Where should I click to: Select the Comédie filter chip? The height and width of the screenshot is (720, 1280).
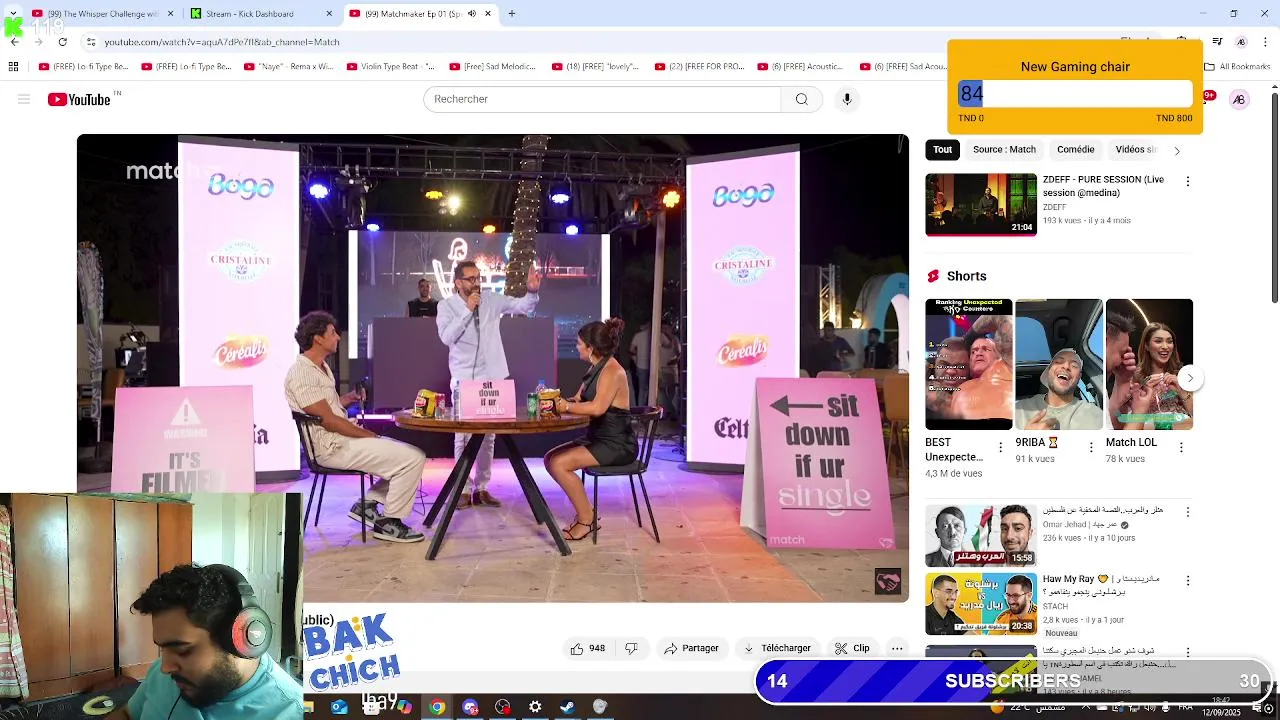(x=1075, y=150)
